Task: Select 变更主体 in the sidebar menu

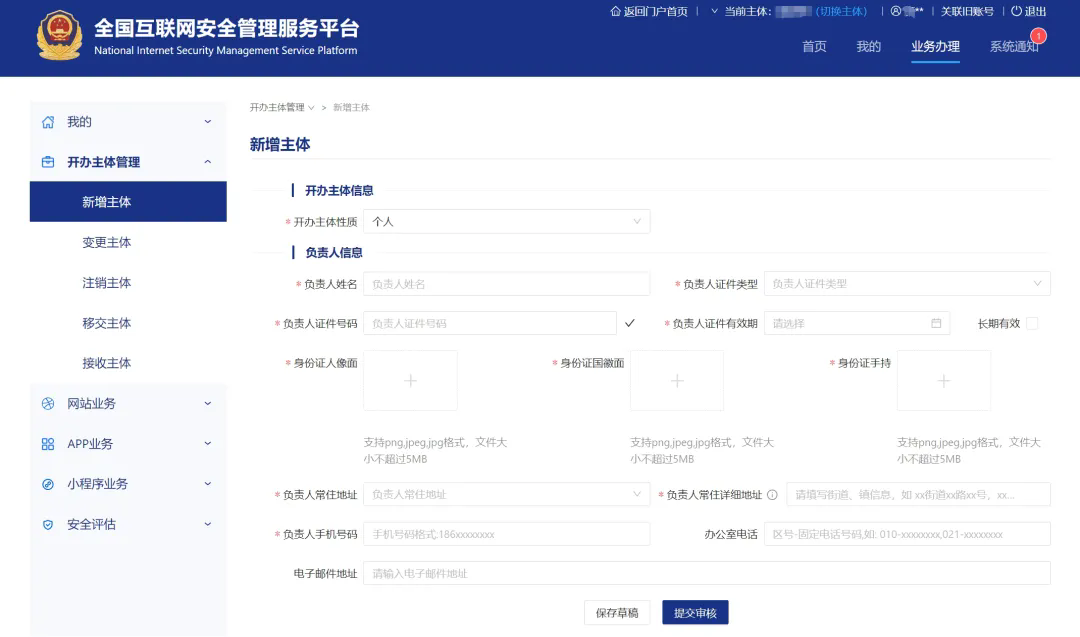Action: coord(107,243)
